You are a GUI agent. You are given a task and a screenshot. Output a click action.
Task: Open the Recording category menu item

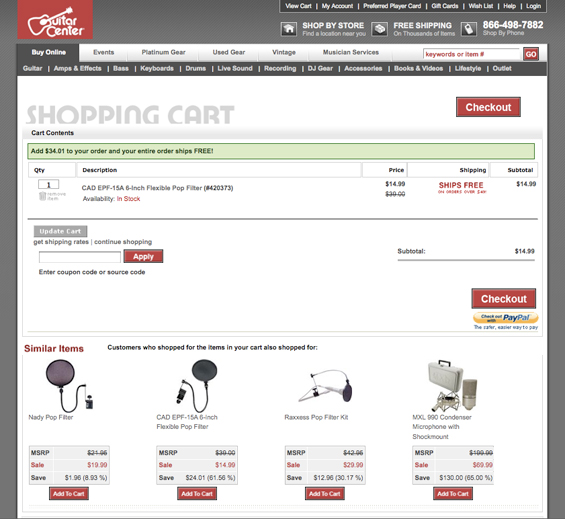280,68
